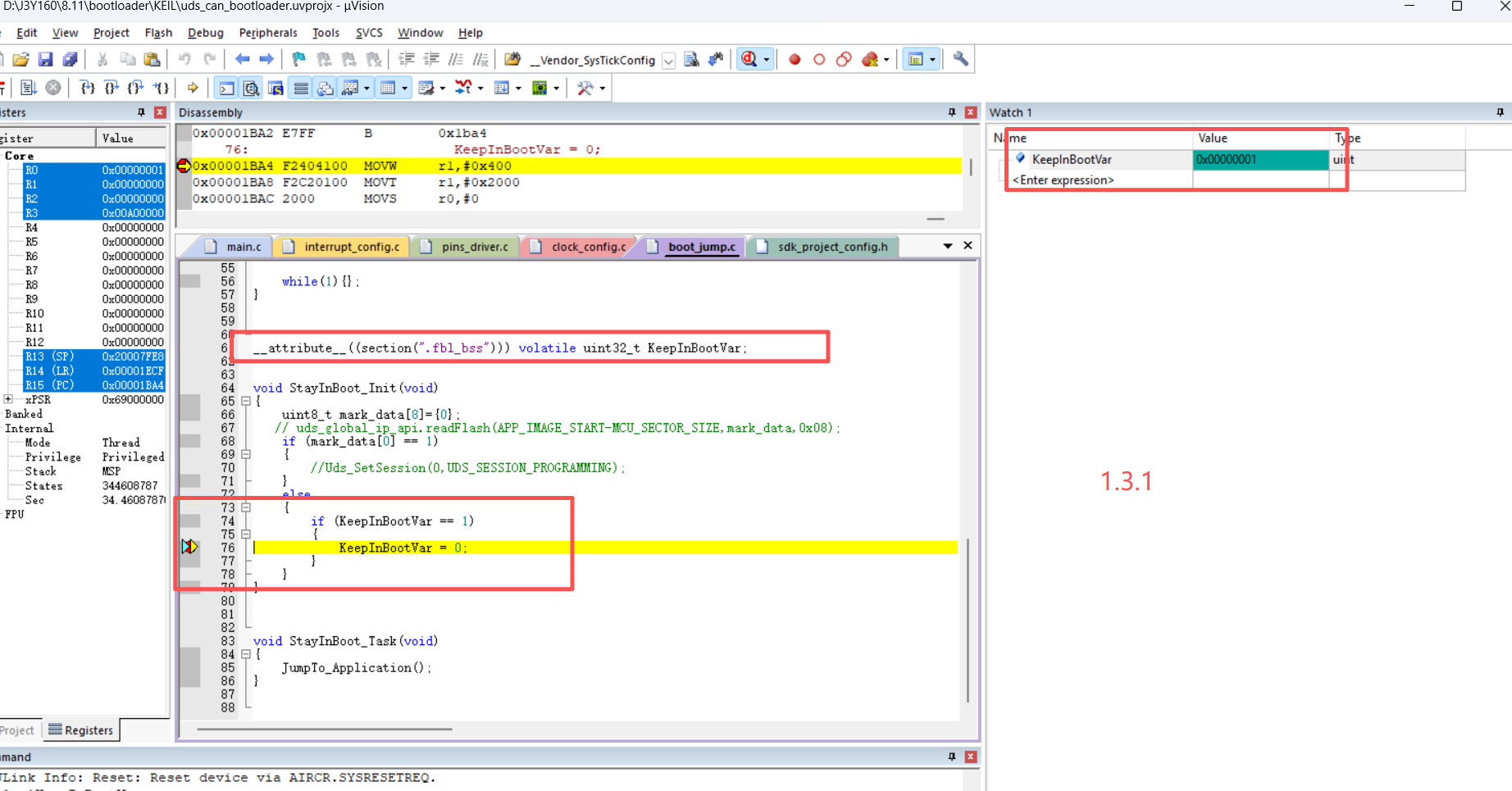The width and height of the screenshot is (1512, 791).
Task: Open the Peripherals menu
Action: click(x=268, y=33)
